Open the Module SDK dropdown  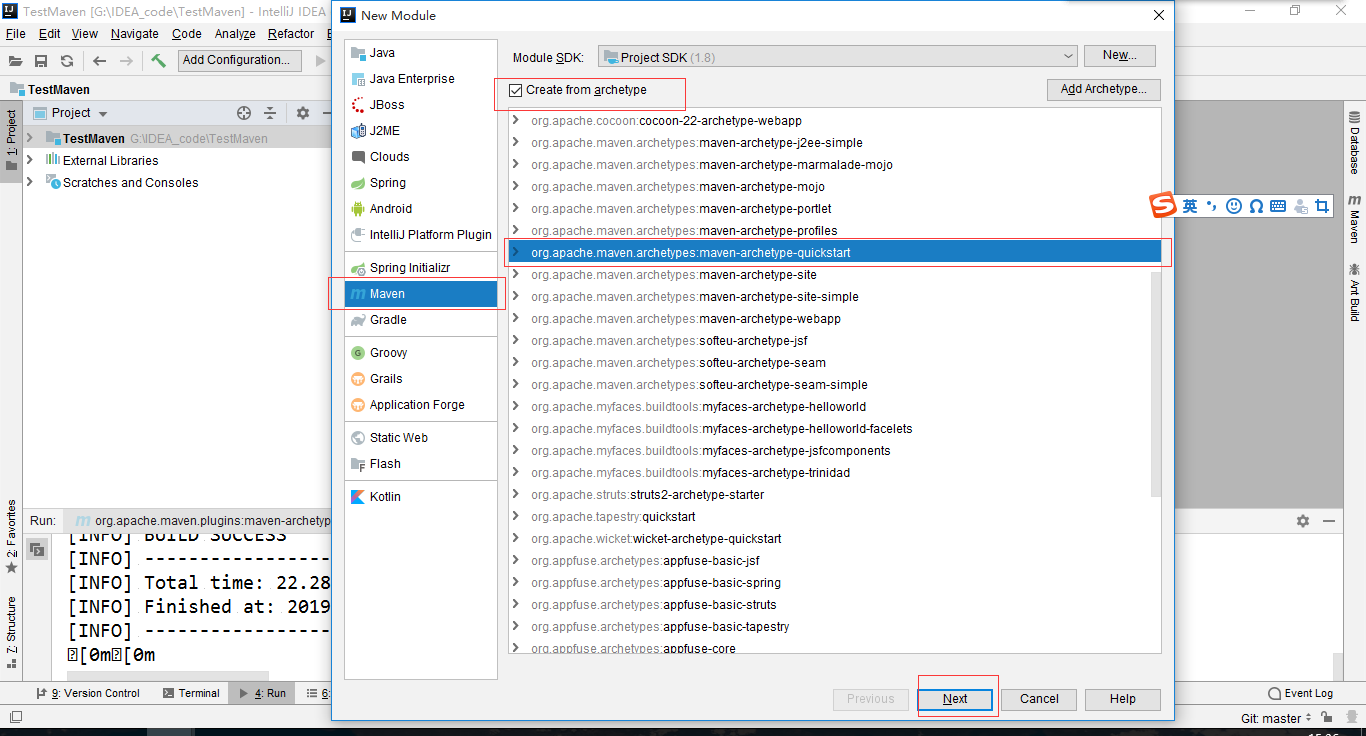click(838, 57)
